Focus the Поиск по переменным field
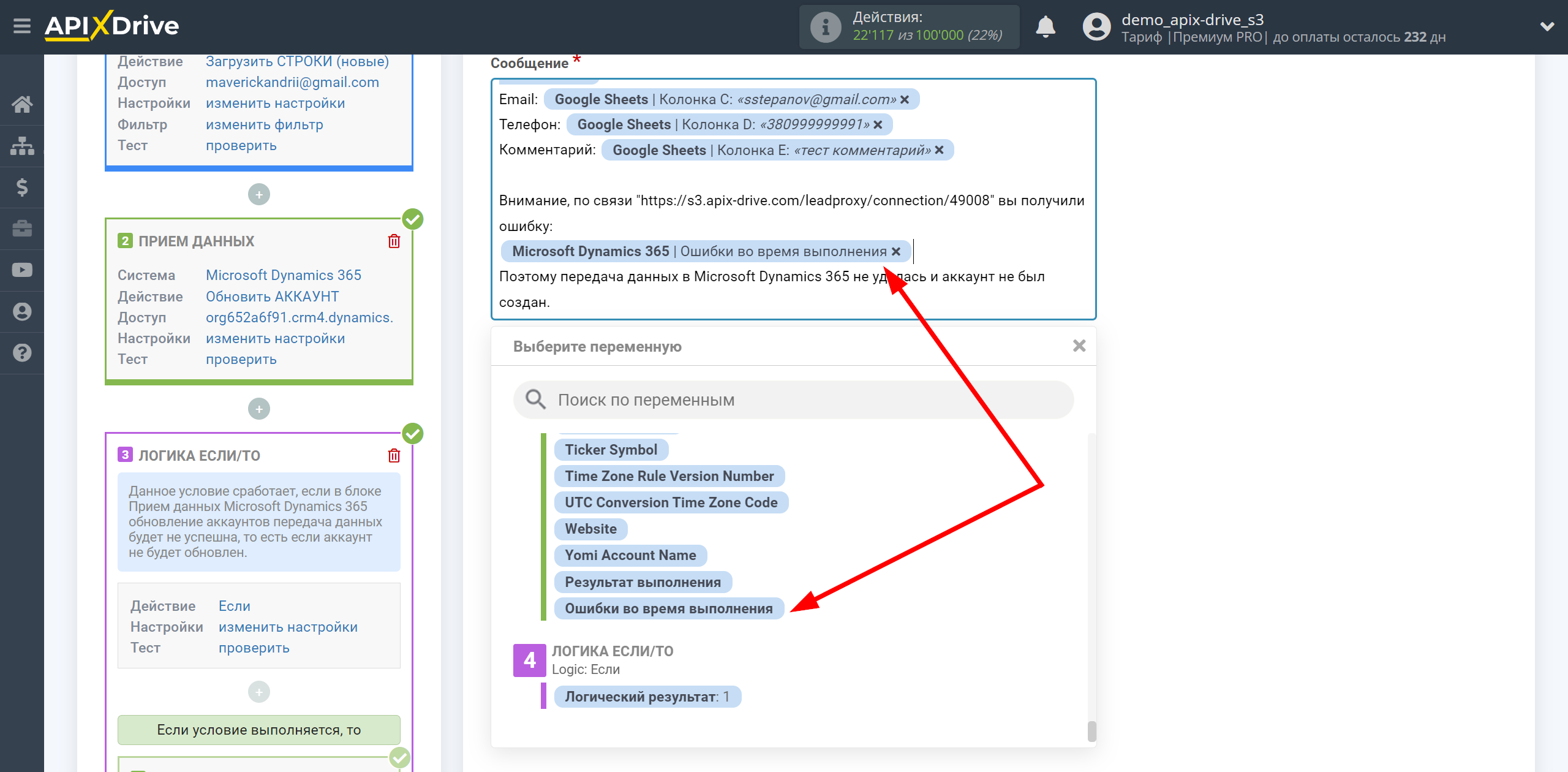This screenshot has height=772, width=1568. (x=794, y=400)
